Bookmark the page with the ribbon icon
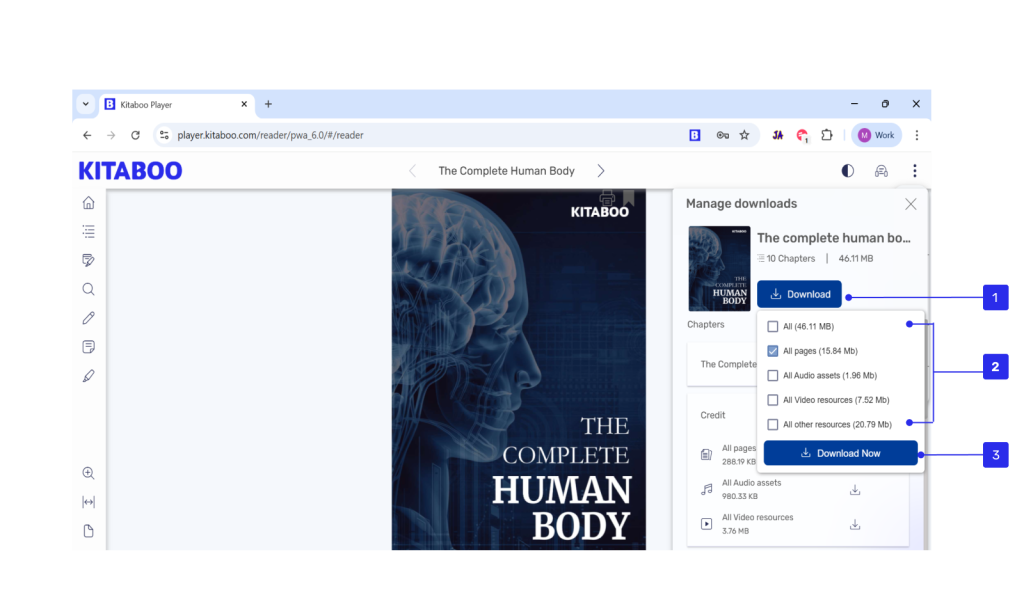Viewport: 1024px width, 595px height. (628, 197)
